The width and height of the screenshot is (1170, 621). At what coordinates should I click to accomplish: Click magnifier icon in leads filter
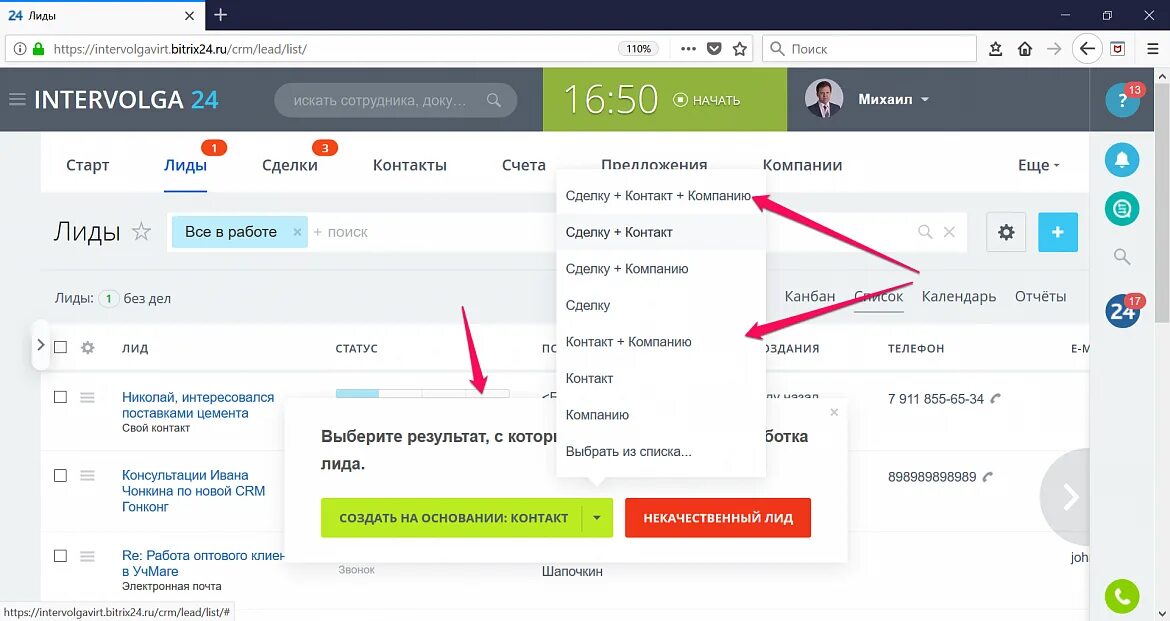925,232
